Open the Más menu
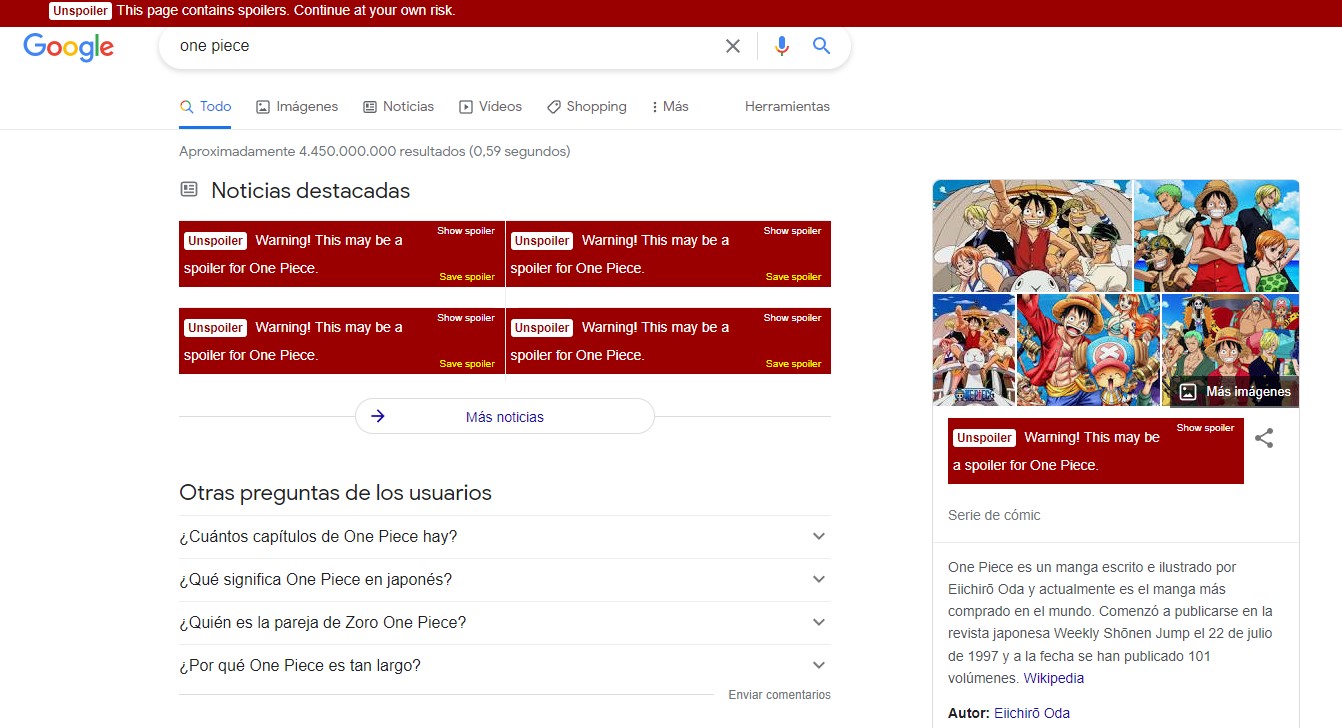Screen dimensions: 1342x728 click(669, 106)
